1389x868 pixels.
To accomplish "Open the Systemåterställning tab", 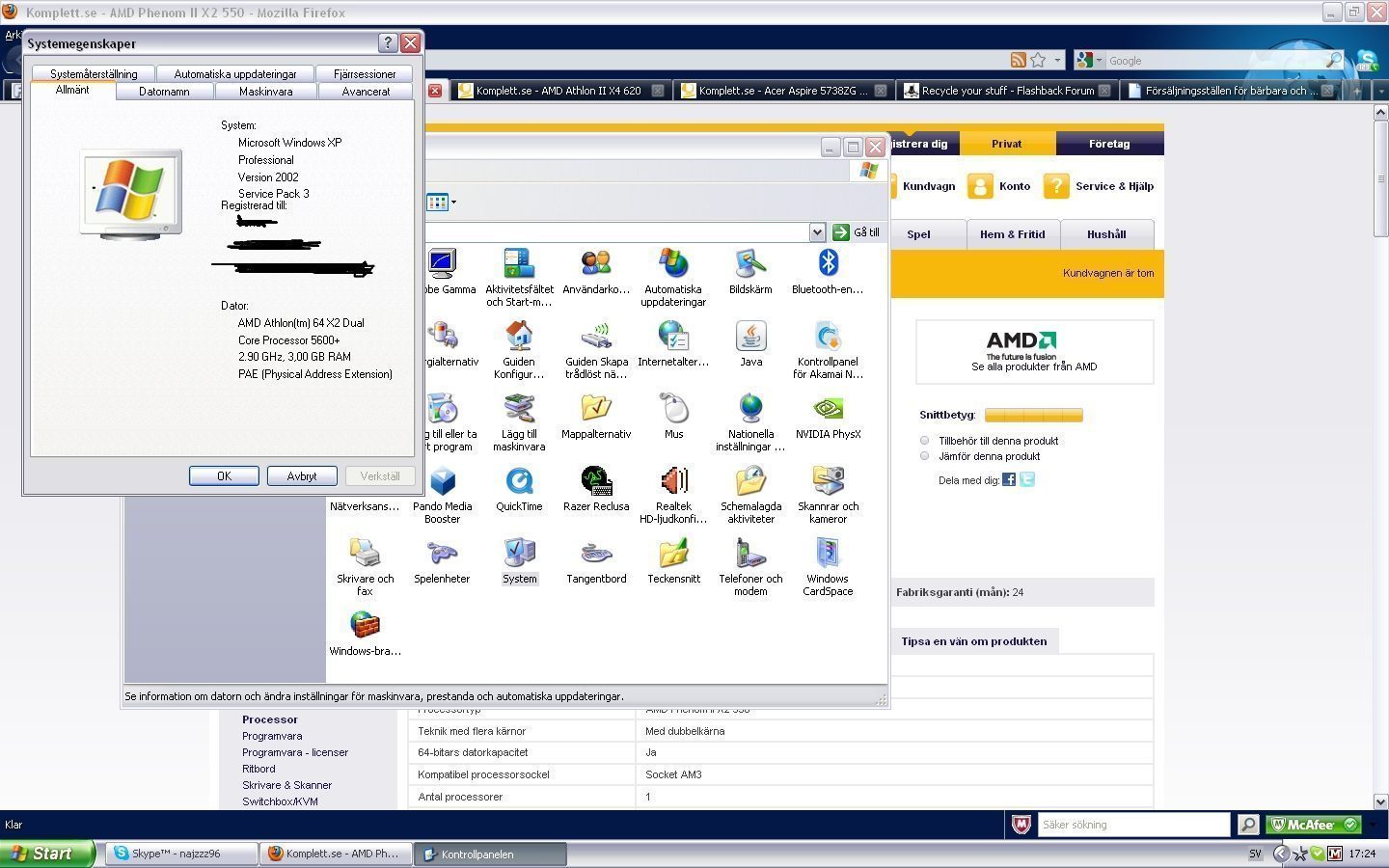I will (94, 74).
